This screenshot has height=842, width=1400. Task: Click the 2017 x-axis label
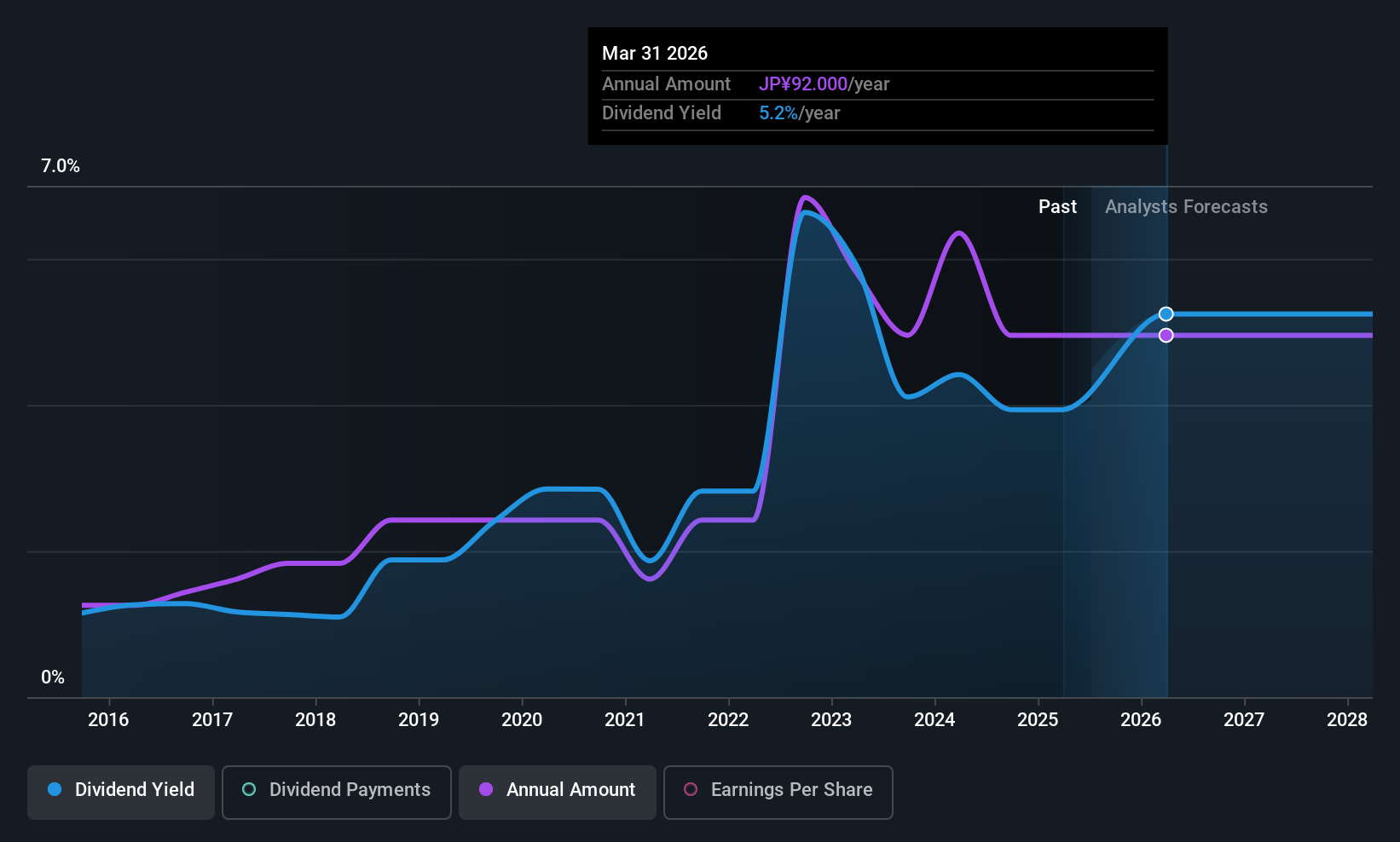pyautogui.click(x=212, y=720)
